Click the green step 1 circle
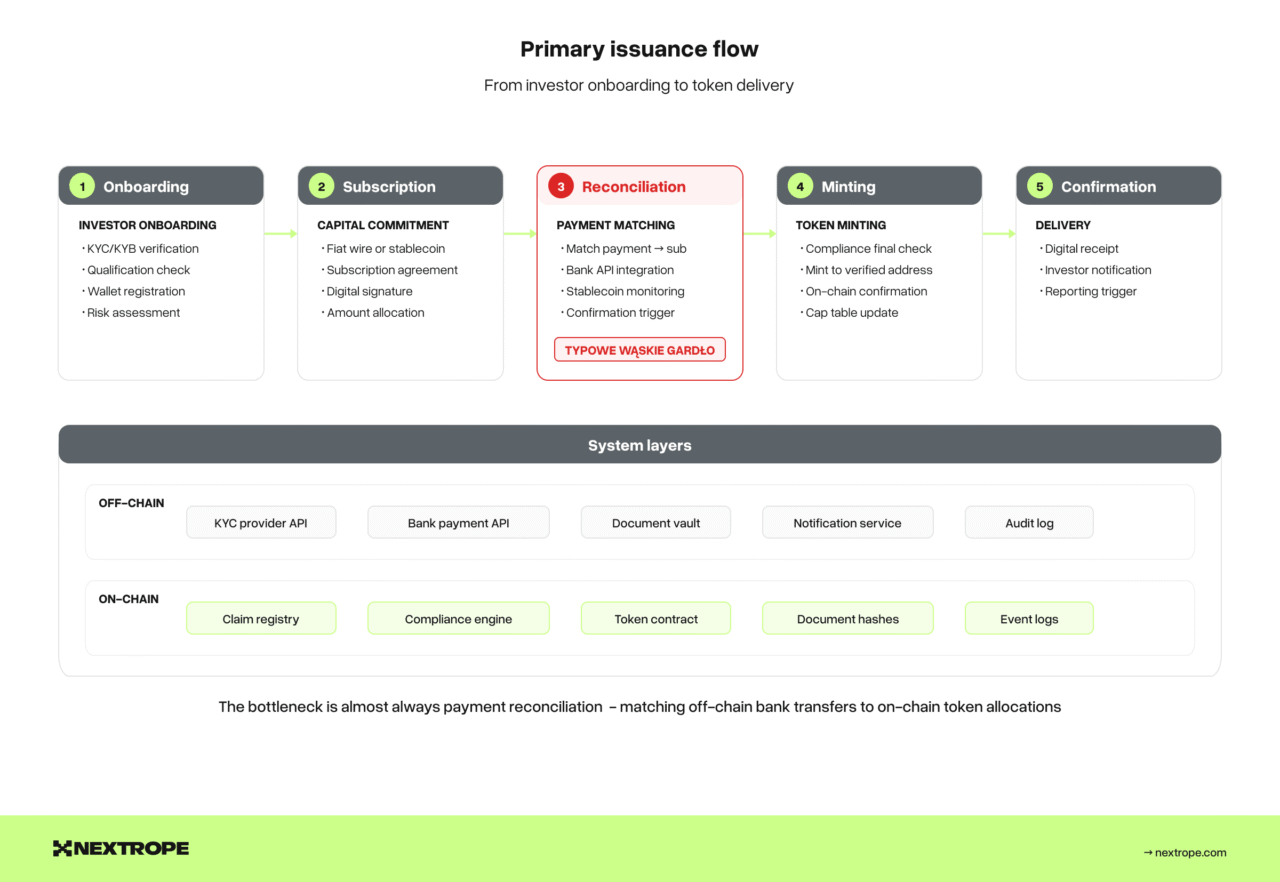 82,187
